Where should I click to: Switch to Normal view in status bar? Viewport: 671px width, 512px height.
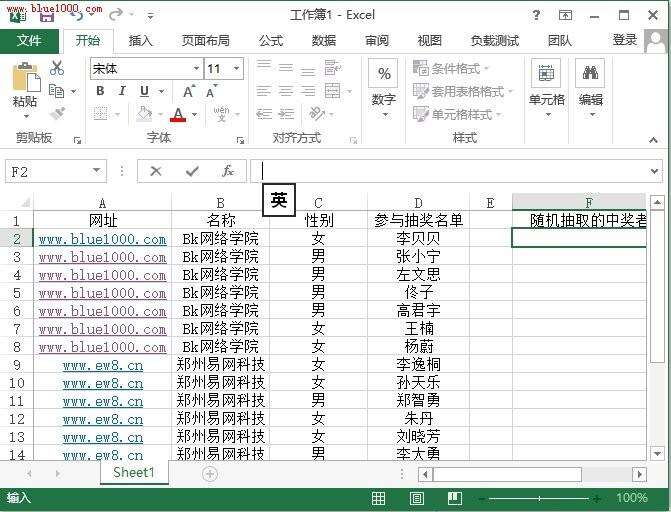tap(378, 498)
